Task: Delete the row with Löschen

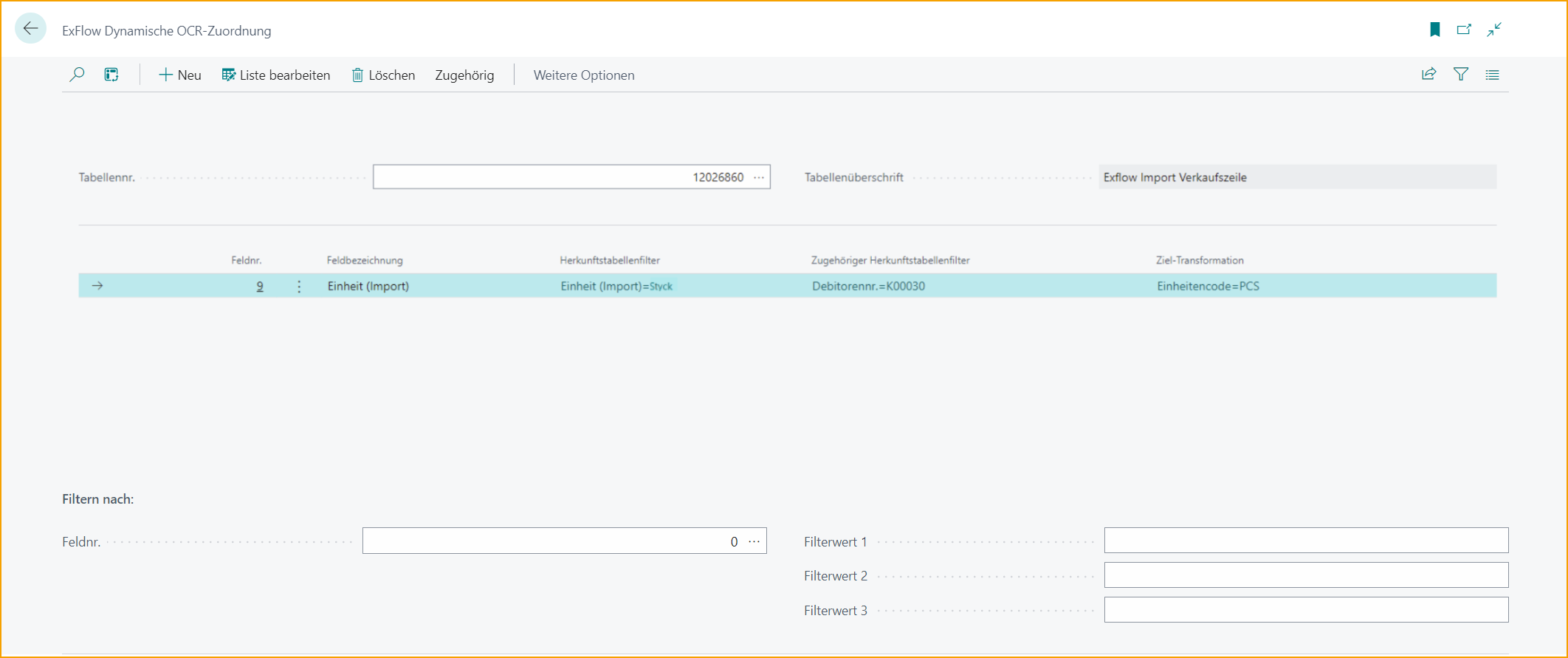Action: point(383,75)
